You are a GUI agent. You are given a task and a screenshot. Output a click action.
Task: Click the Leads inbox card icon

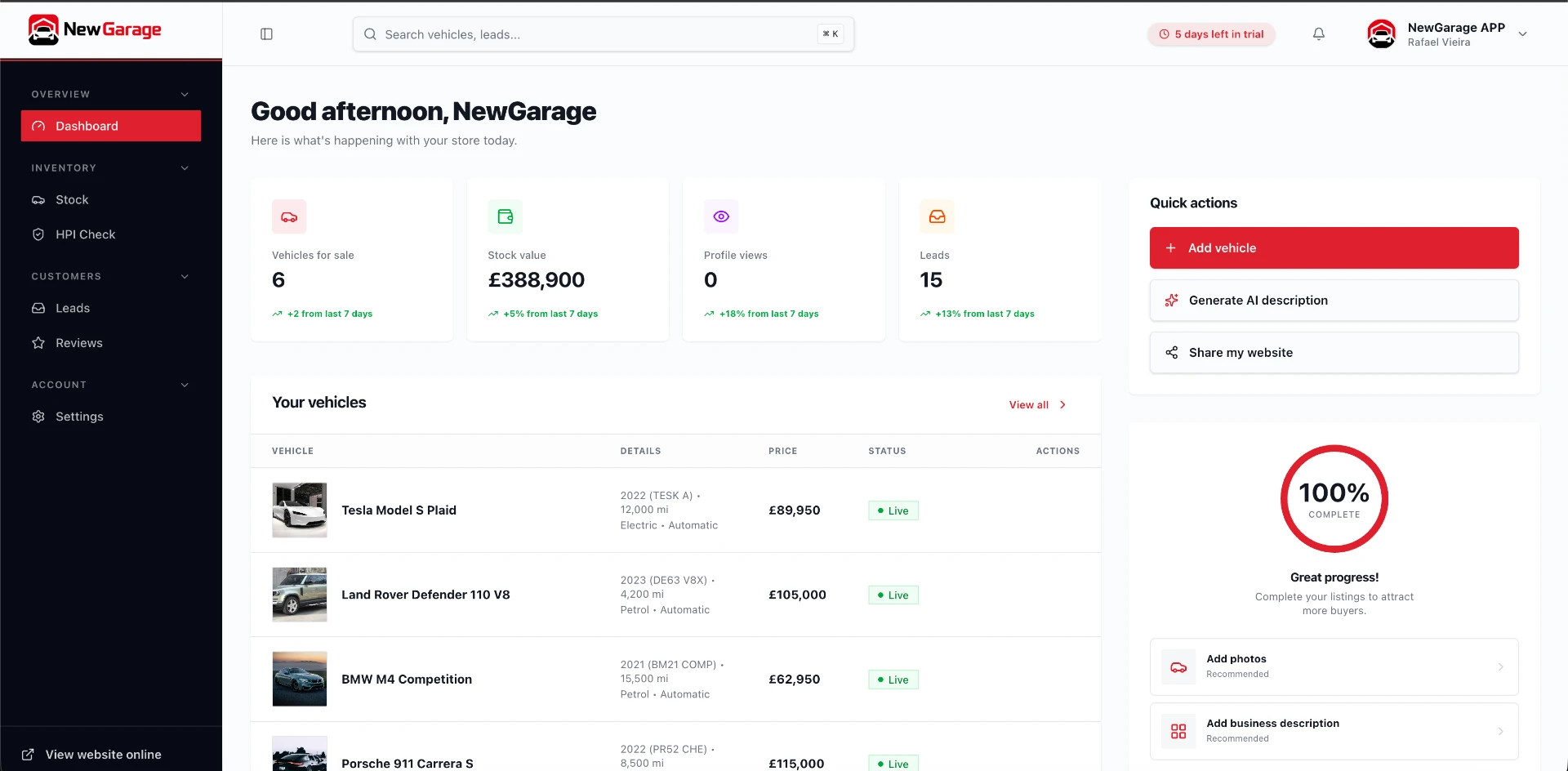(938, 216)
